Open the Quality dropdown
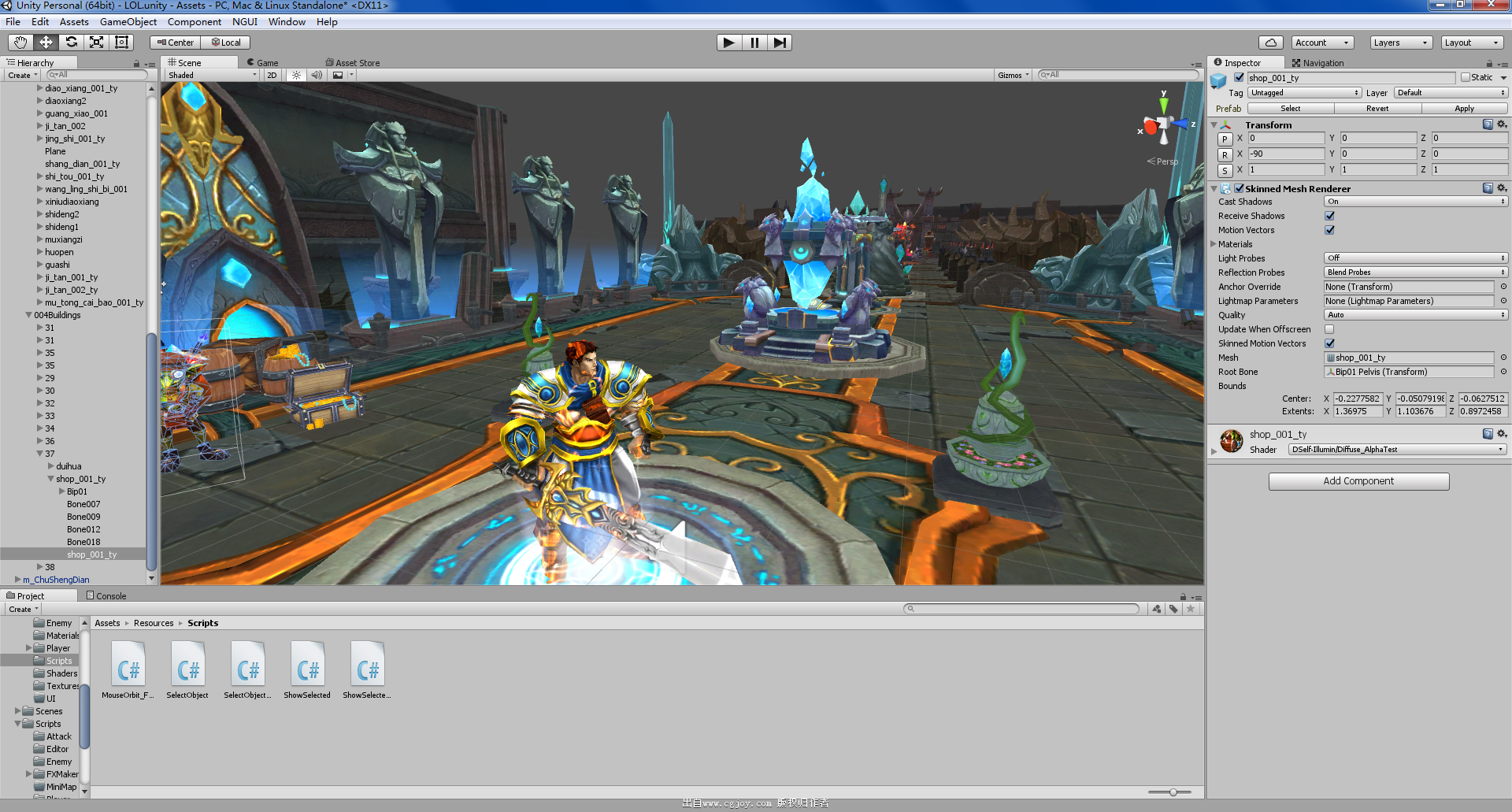 1415,315
